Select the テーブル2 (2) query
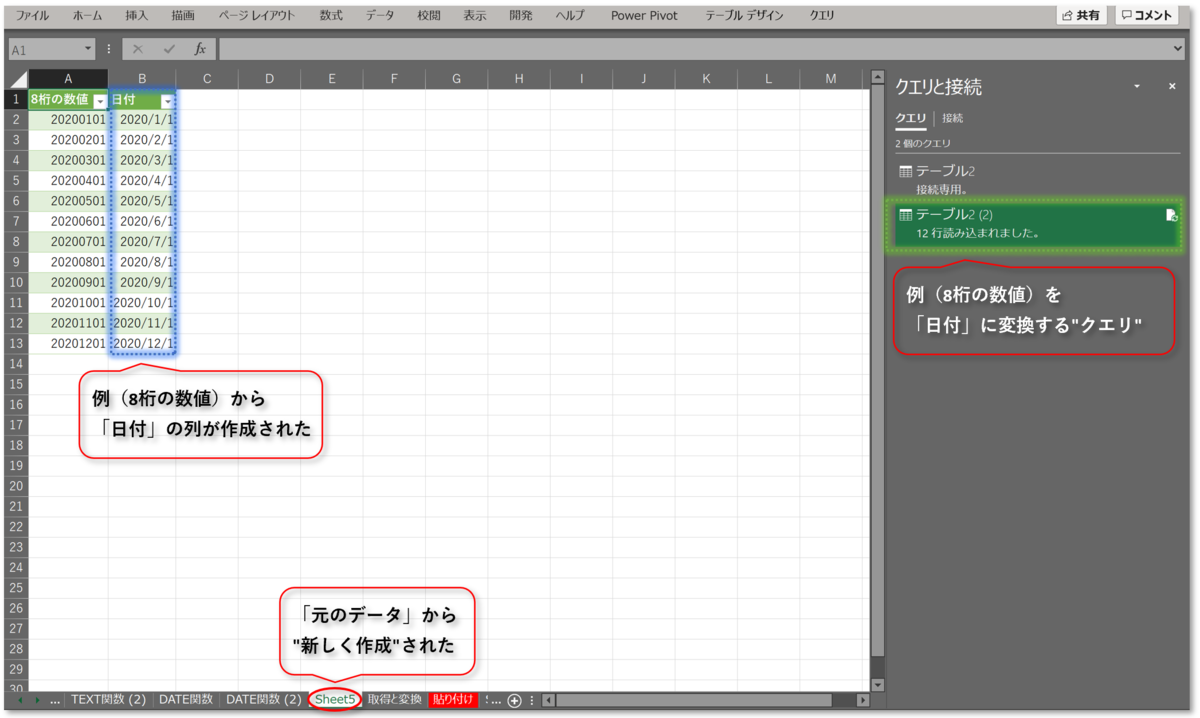The height and width of the screenshot is (718, 1200). click(x=1037, y=224)
